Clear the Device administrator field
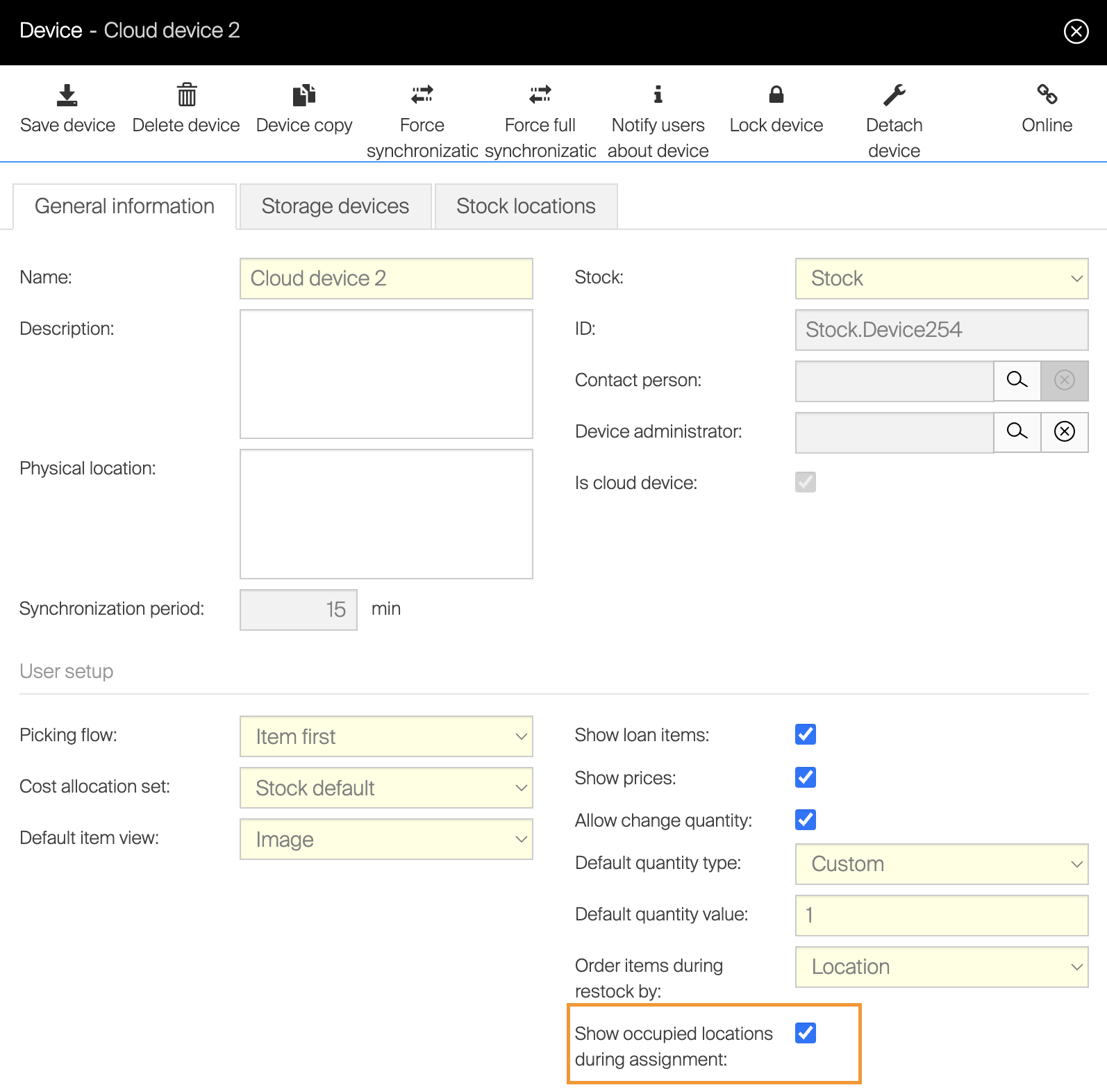Image resolution: width=1107 pixels, height=1092 pixels. tap(1064, 431)
